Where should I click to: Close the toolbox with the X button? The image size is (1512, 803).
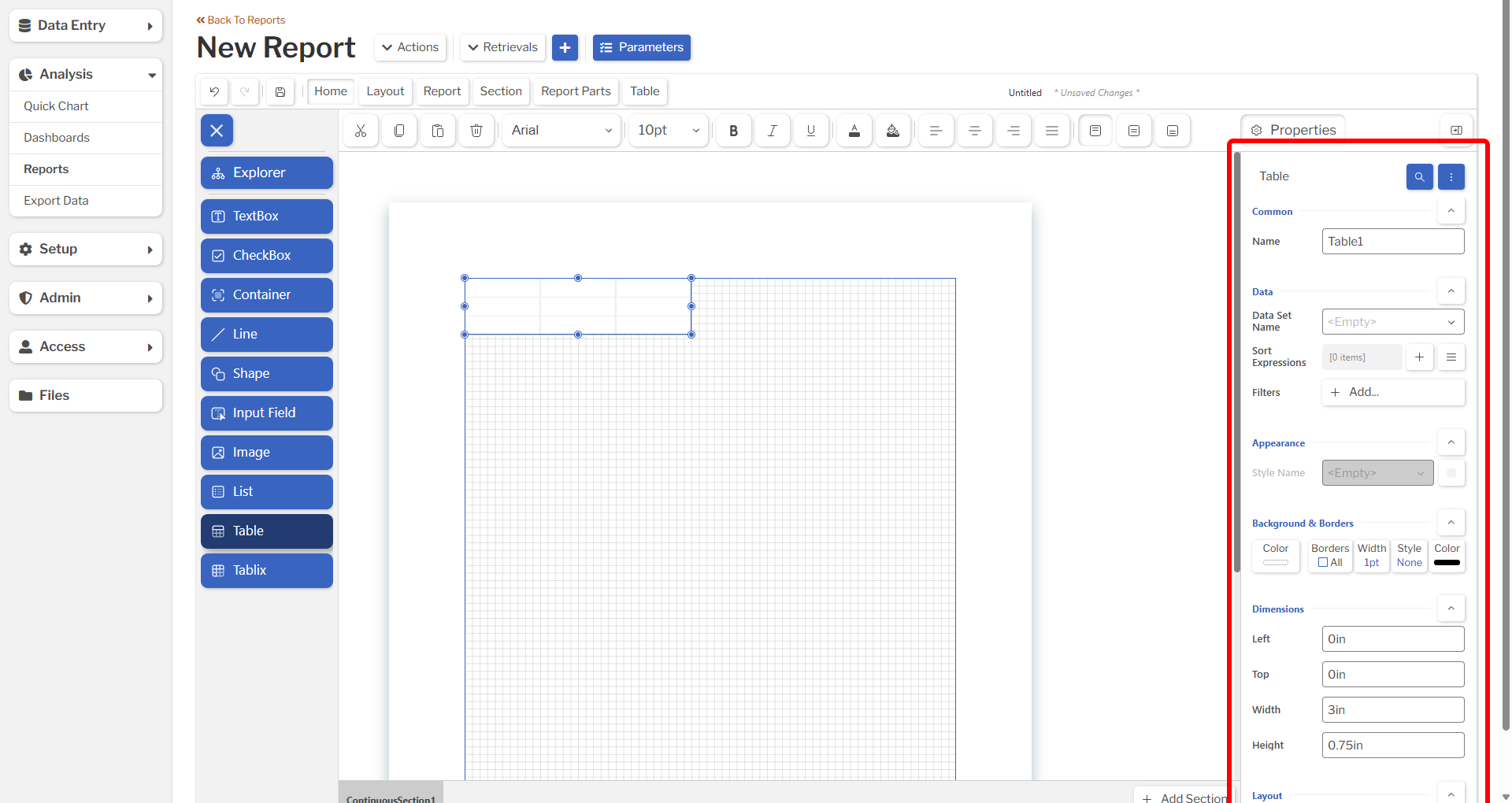[x=217, y=131]
